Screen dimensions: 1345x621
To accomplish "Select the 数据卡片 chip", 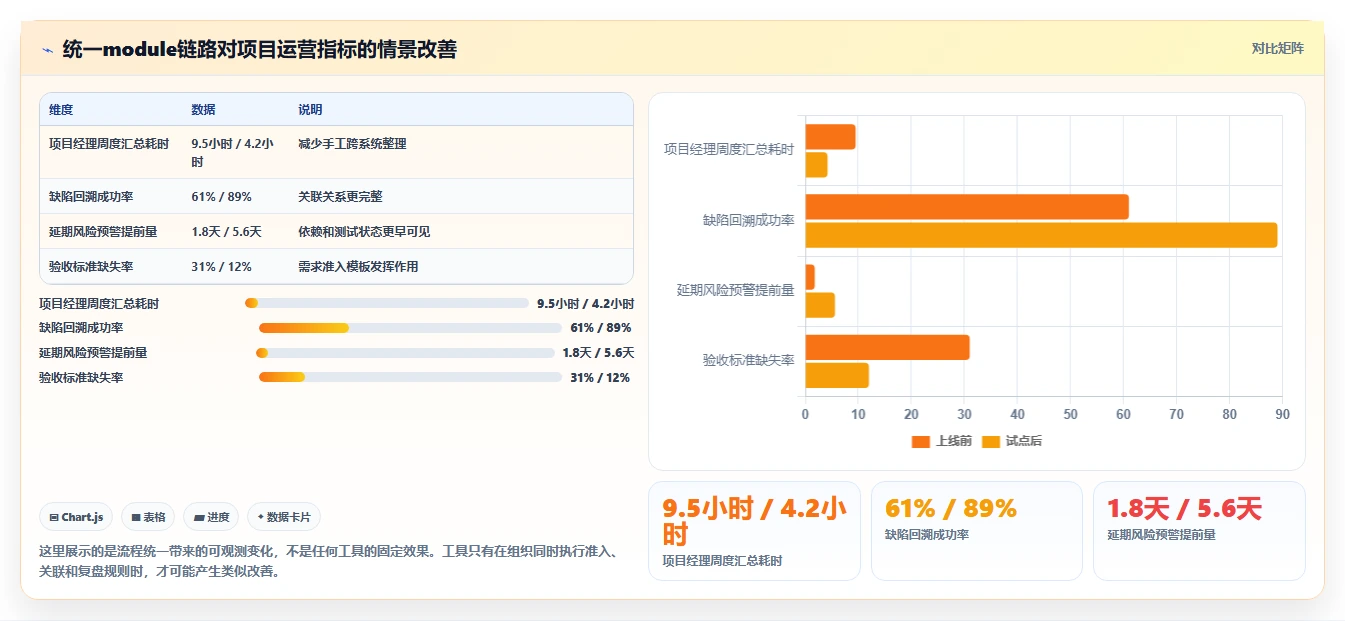I will (x=284, y=517).
